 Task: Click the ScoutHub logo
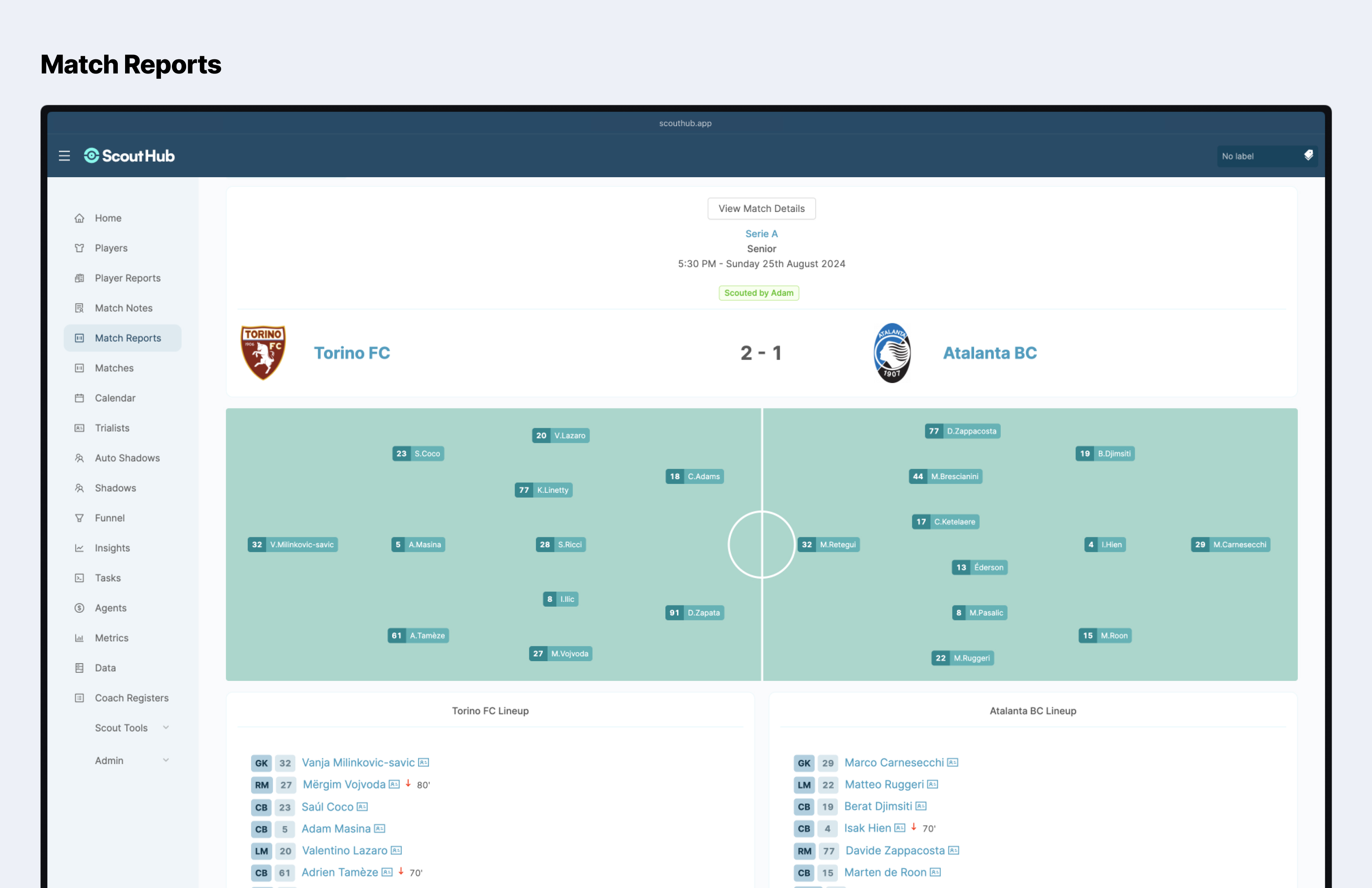point(129,156)
